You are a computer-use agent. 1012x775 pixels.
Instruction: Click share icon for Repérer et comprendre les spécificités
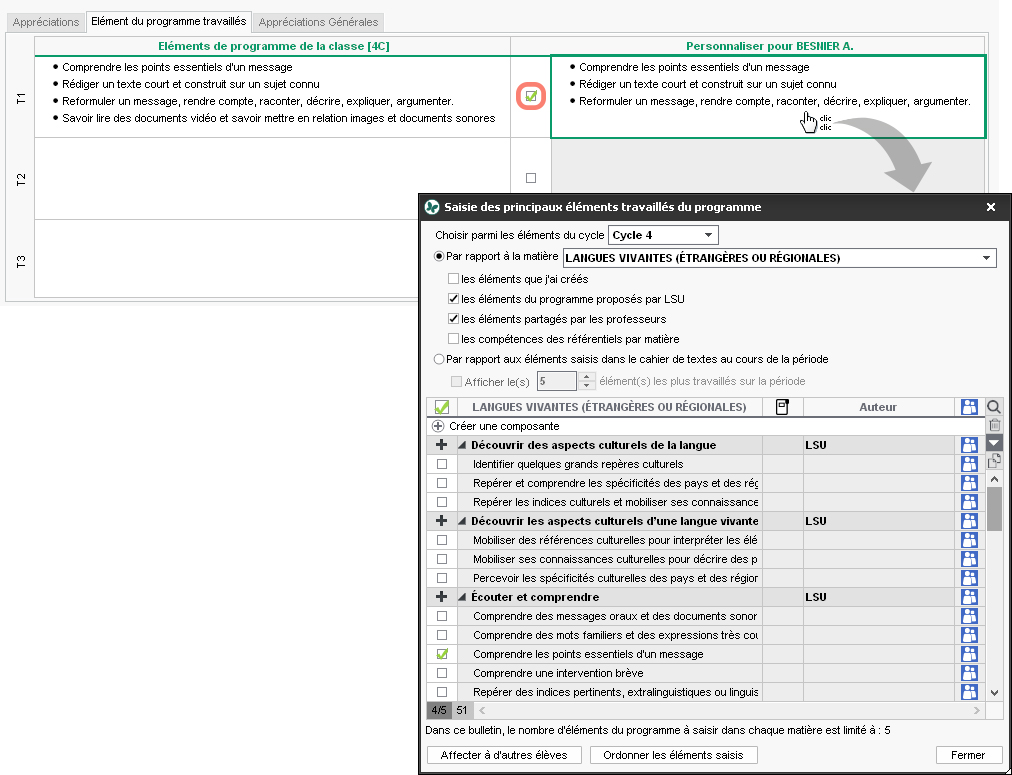coord(969,483)
